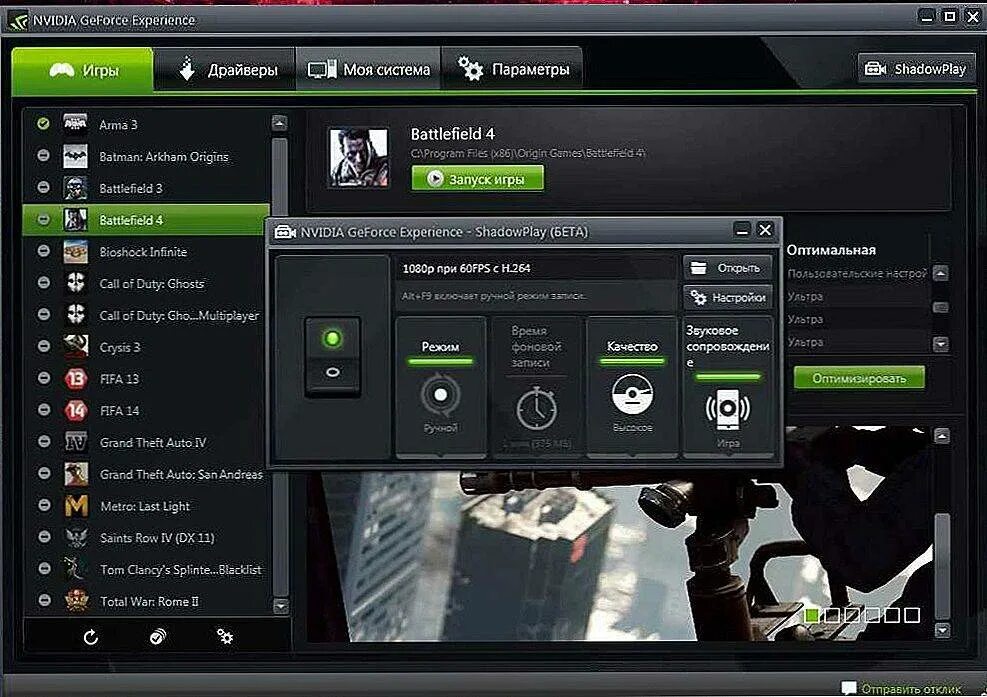This screenshot has width=987, height=697.
Task: Click status circle beside Tom Clancy's Splinter Cell Blacklist
Action: coord(44,568)
